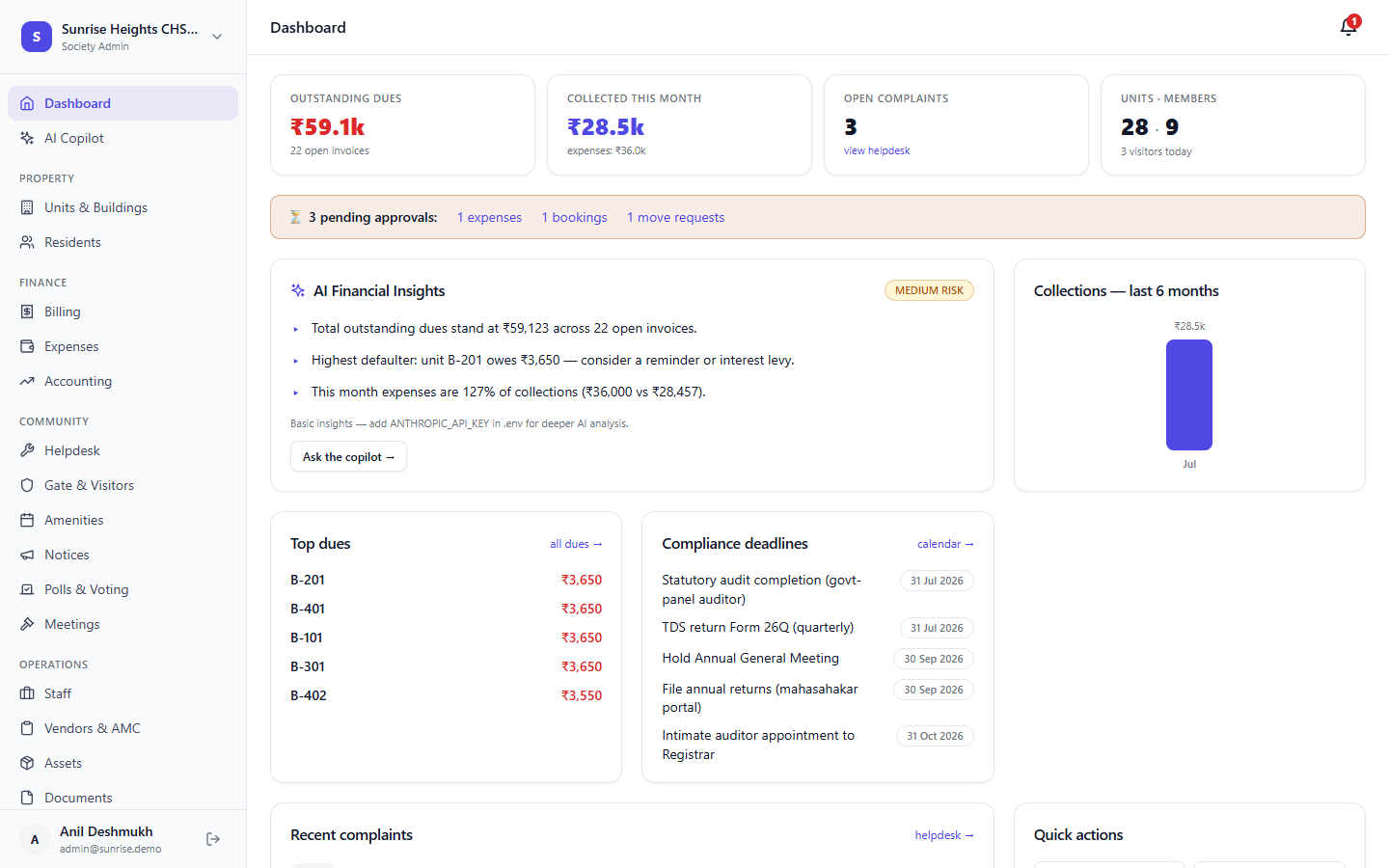Click the Units & Buildings icon
The image size is (1389, 868).
[27, 207]
